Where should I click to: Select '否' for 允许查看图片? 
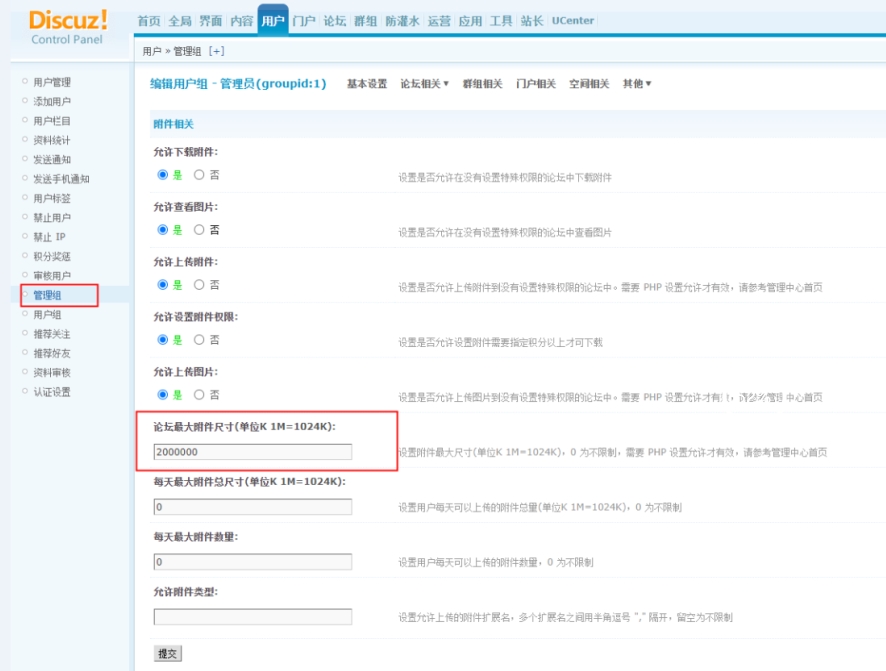point(199,229)
